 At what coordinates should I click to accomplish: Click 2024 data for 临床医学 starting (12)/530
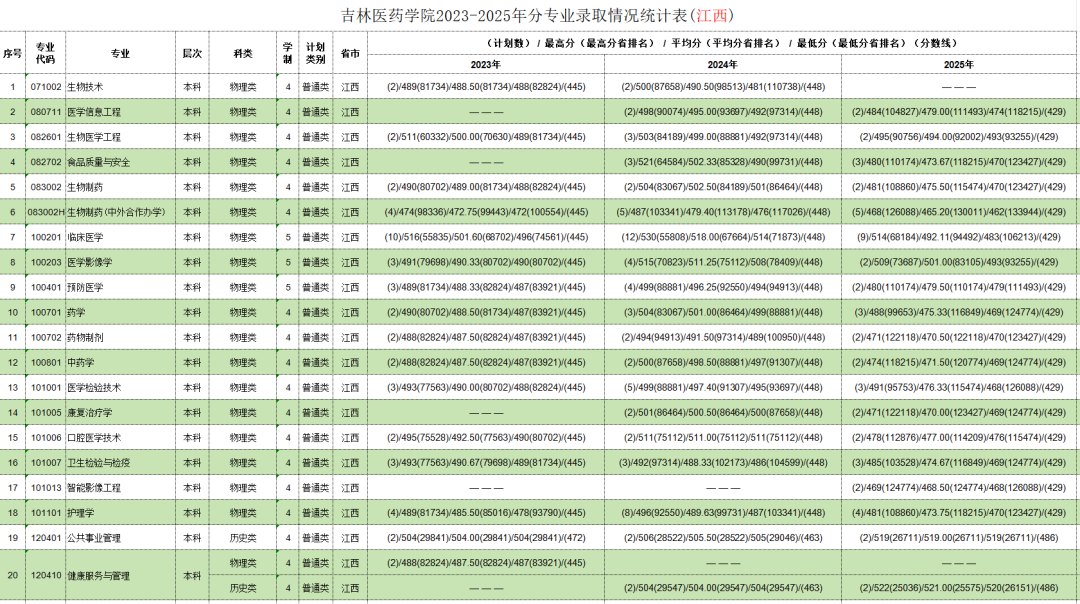[723, 237]
